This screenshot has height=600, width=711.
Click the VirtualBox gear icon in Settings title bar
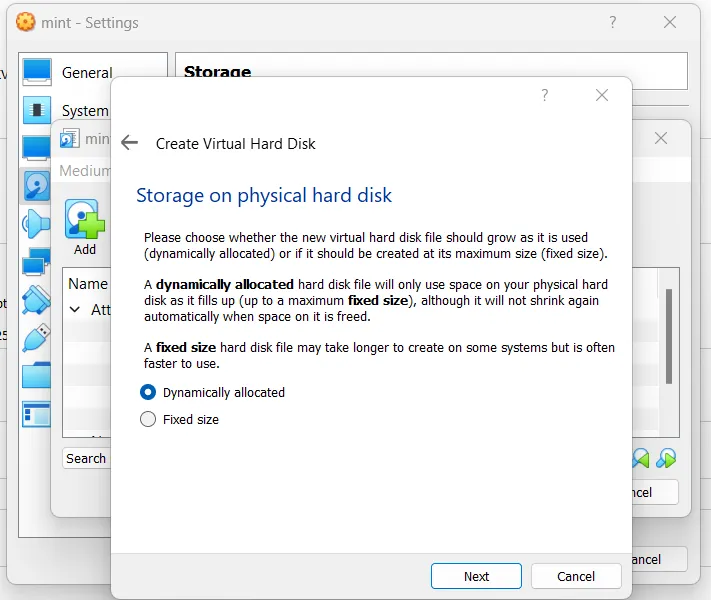[25, 22]
